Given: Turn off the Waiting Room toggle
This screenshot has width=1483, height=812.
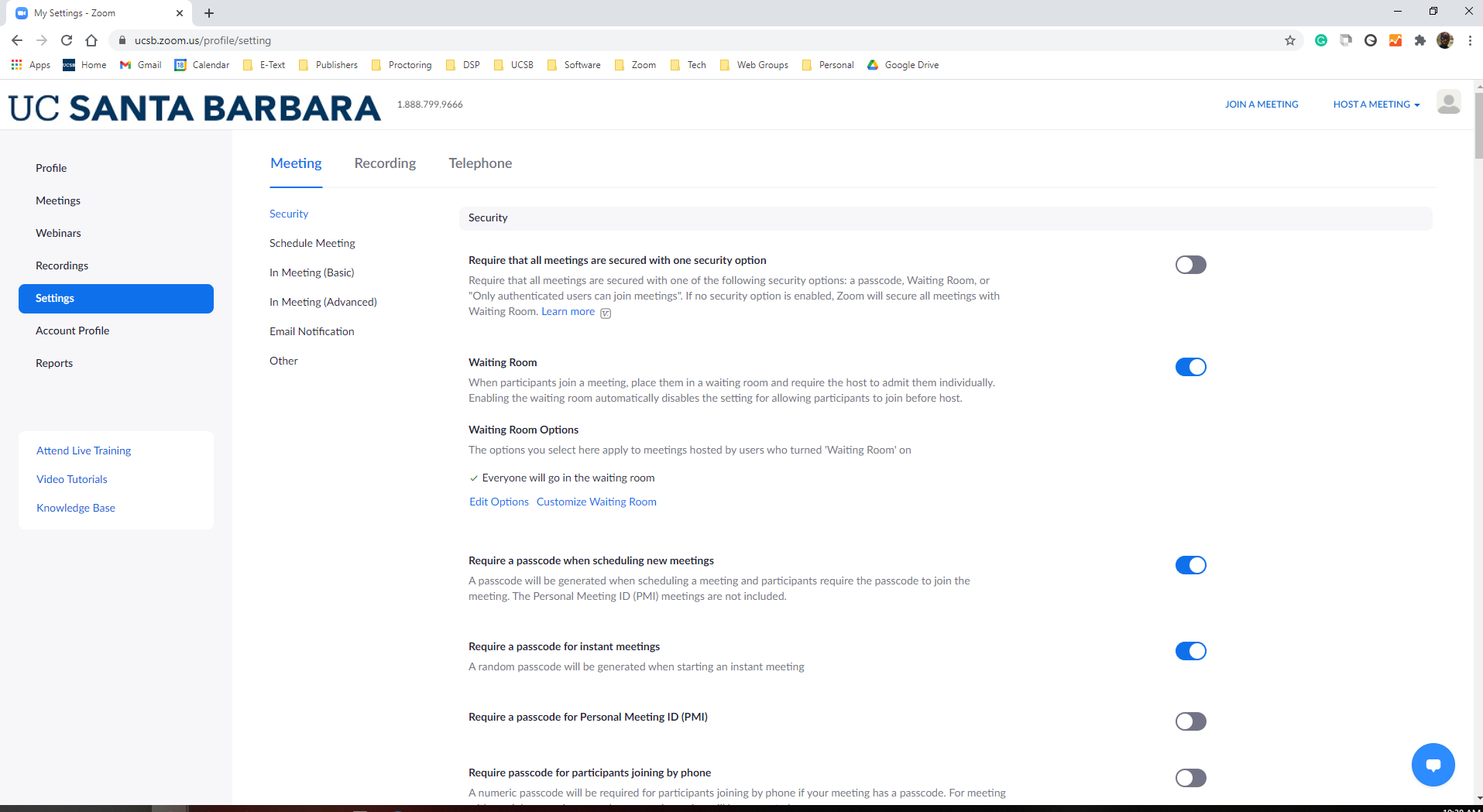Looking at the screenshot, I should 1190,367.
